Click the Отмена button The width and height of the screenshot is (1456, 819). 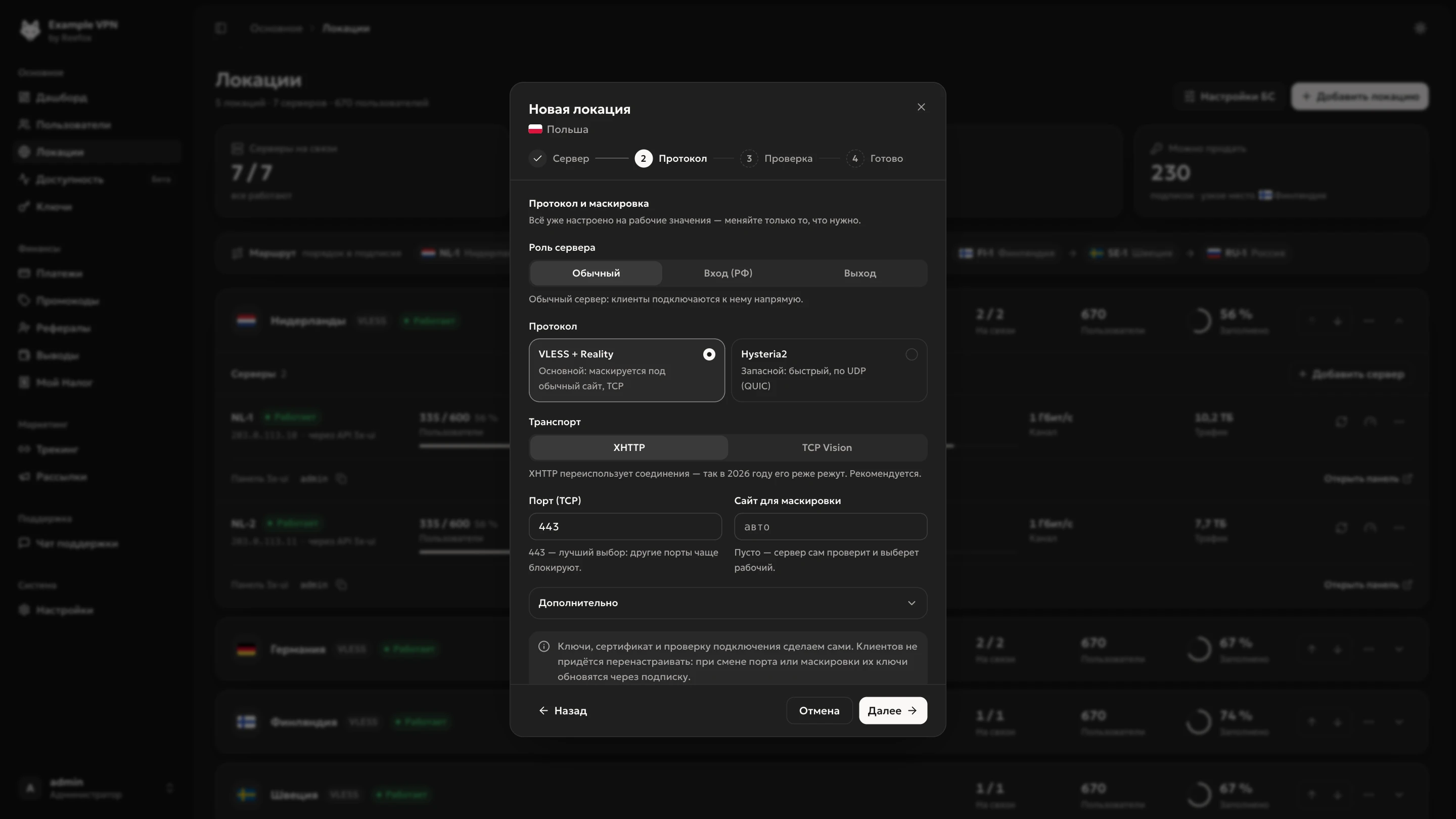[x=819, y=710]
